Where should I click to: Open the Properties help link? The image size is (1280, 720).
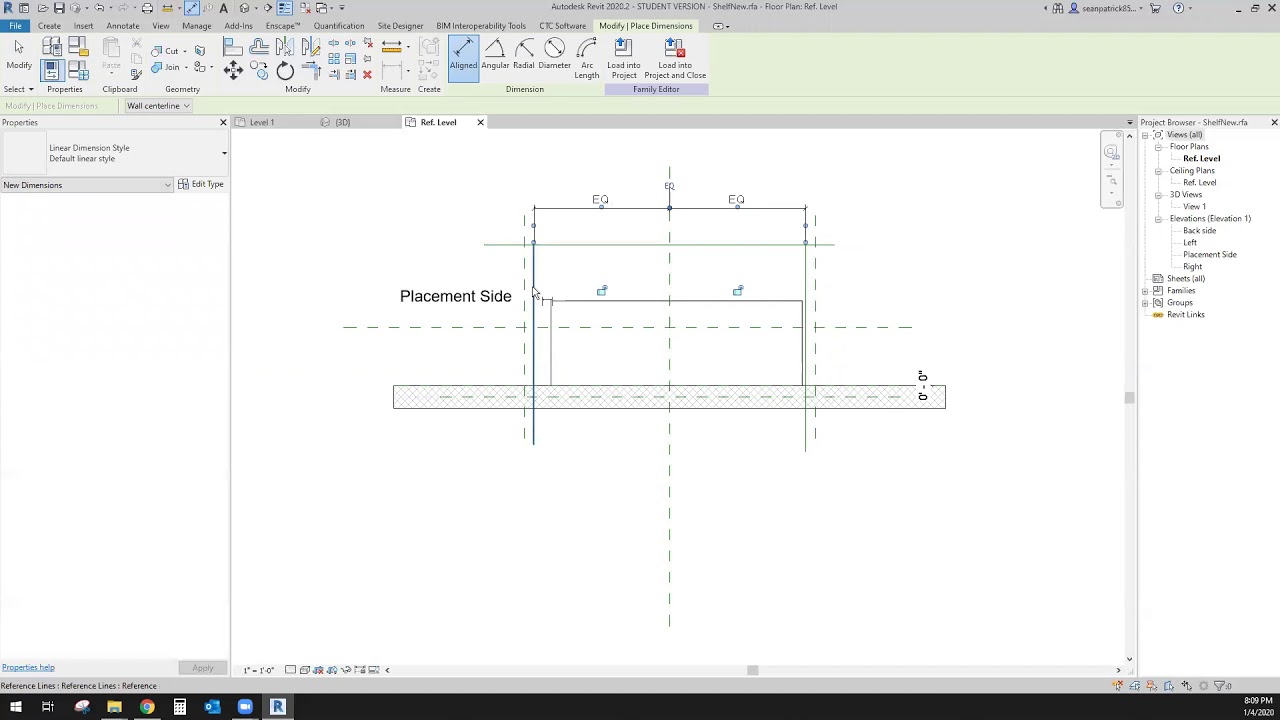coord(28,667)
